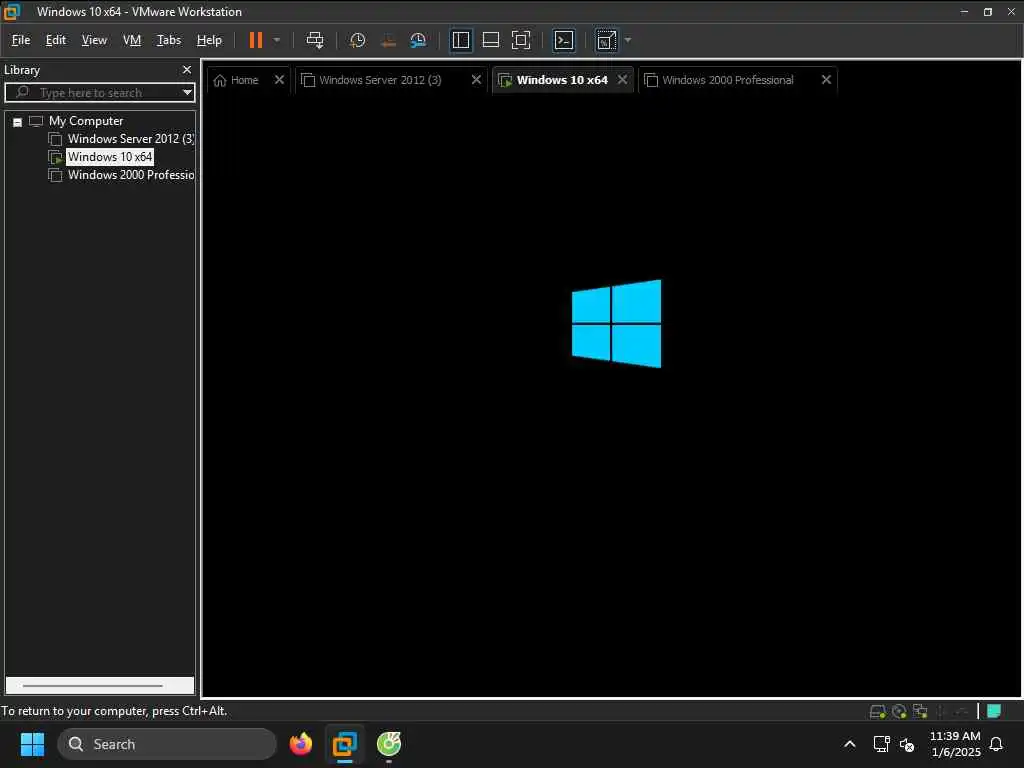Click the stretch guest display icon
The image size is (1024, 768).
(x=606, y=40)
